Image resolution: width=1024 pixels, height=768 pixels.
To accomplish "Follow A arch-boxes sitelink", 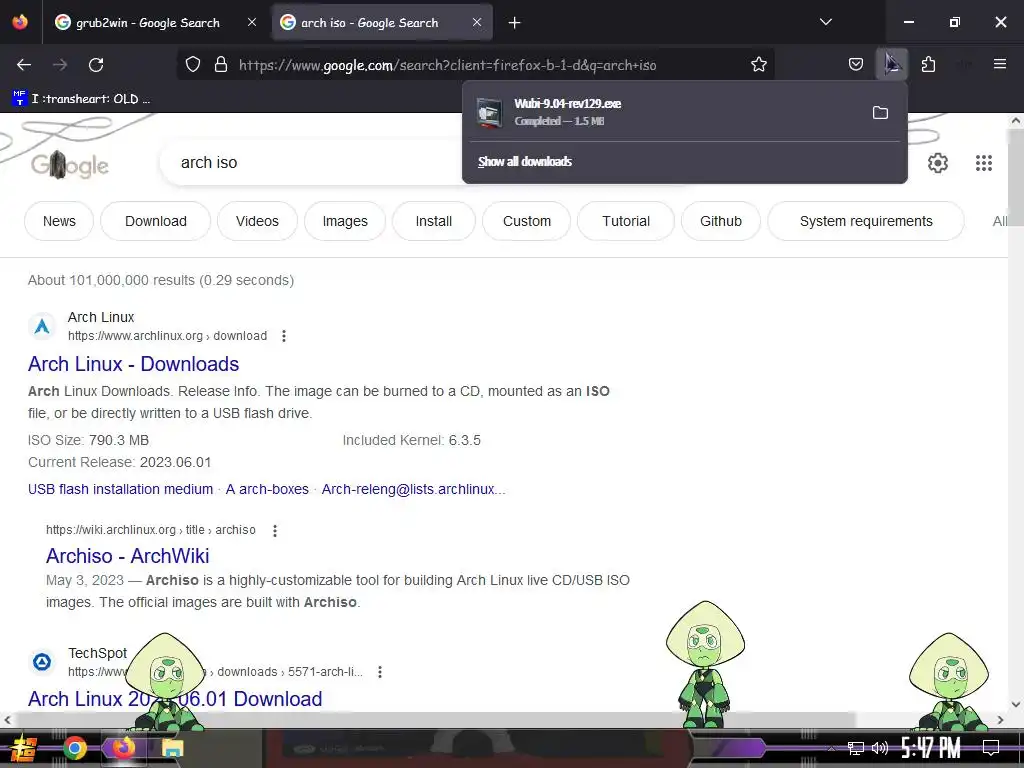I will point(267,489).
